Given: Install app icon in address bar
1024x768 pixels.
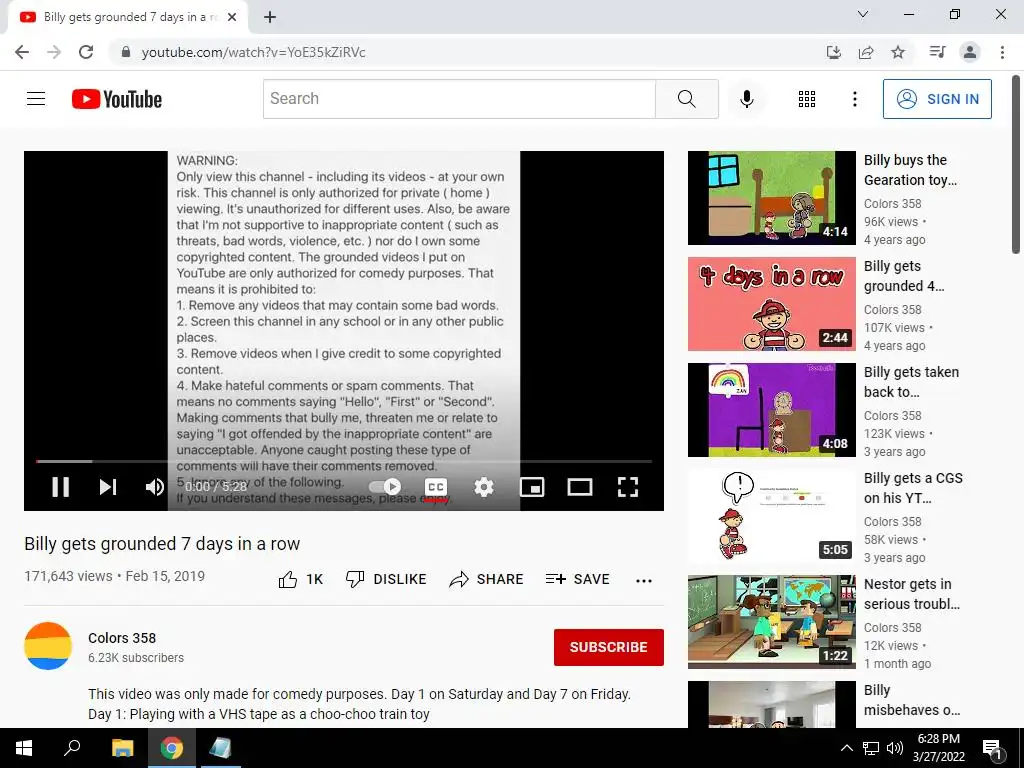Looking at the screenshot, I should [833, 52].
